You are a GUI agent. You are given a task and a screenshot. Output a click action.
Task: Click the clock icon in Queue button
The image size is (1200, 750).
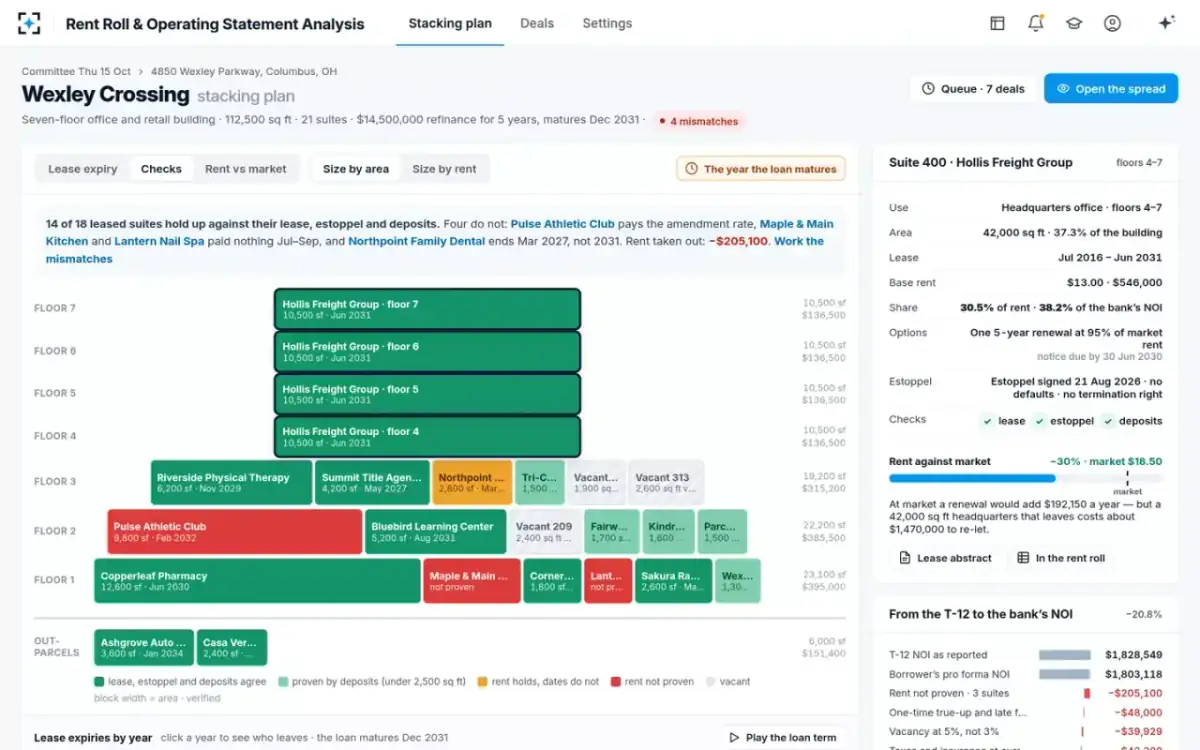[928, 89]
